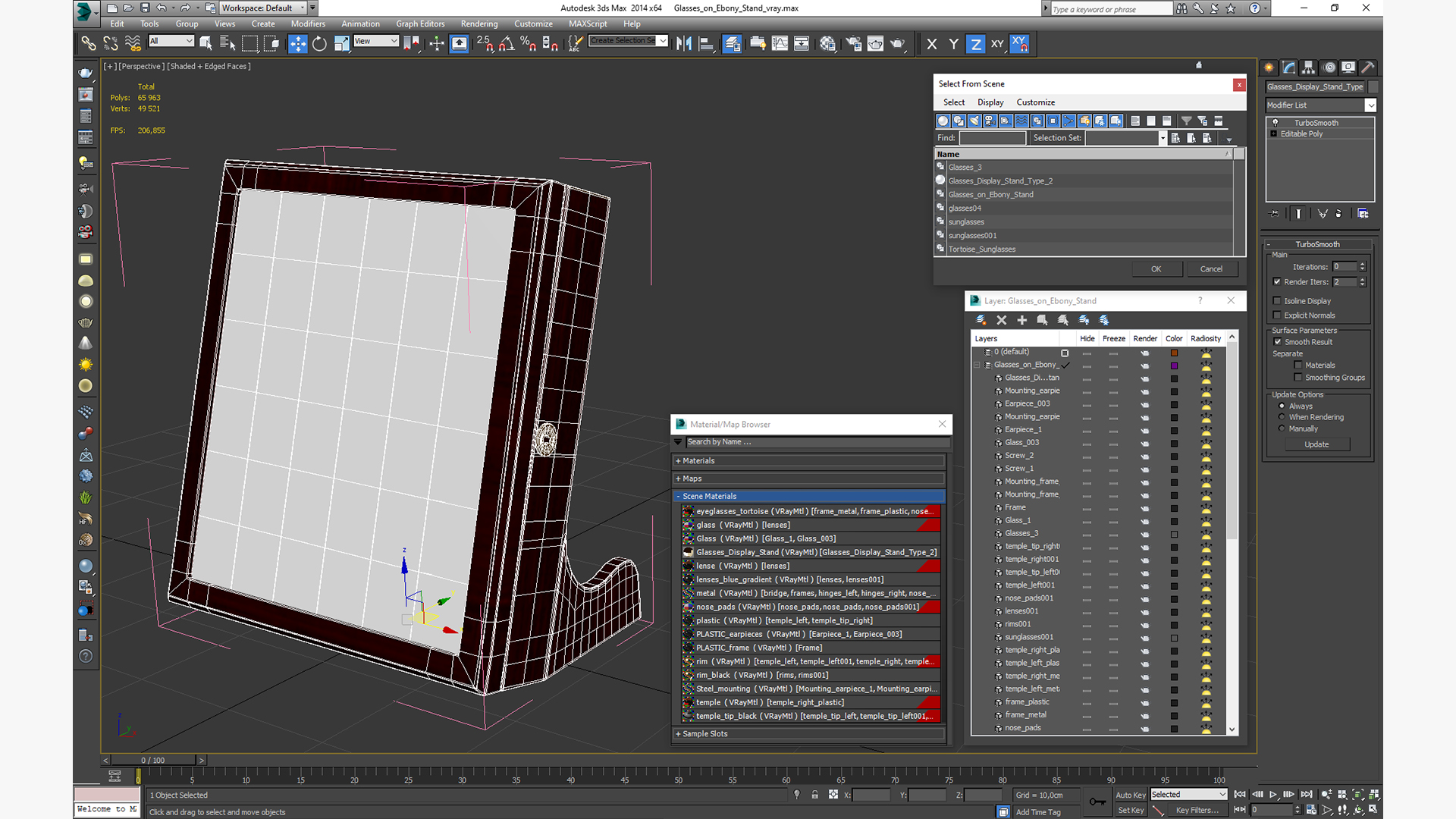Open the Modify command panel tab
Image resolution: width=1456 pixels, height=819 pixels.
click(1288, 67)
